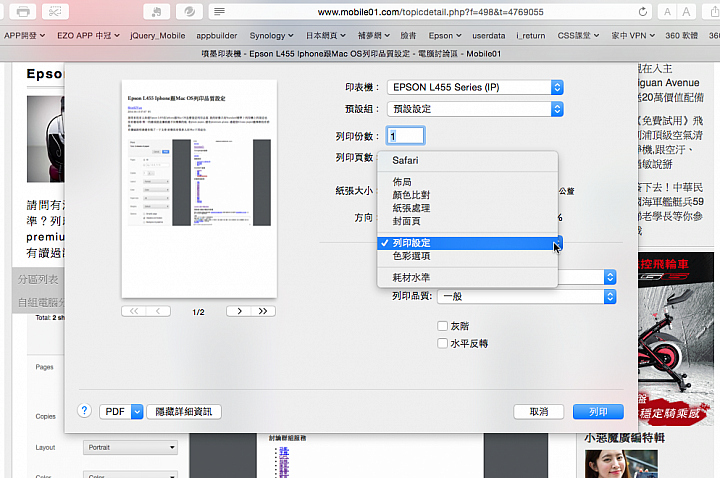Expand the EZO APP 中冠 bookmarks folder
Image resolution: width=720 pixels, height=478 pixels.
tap(88, 35)
